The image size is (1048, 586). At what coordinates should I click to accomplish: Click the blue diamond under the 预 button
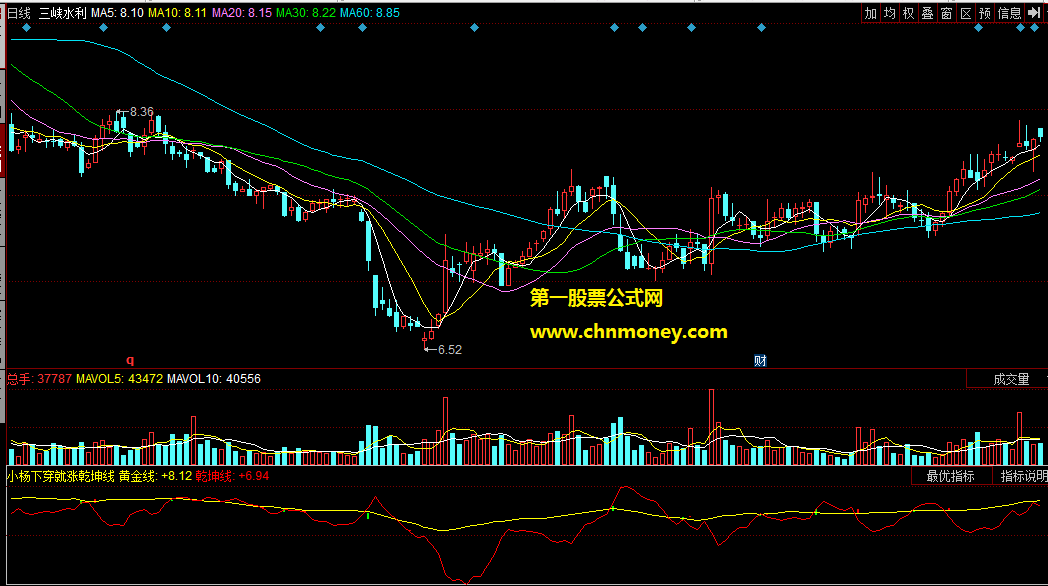tap(978, 28)
